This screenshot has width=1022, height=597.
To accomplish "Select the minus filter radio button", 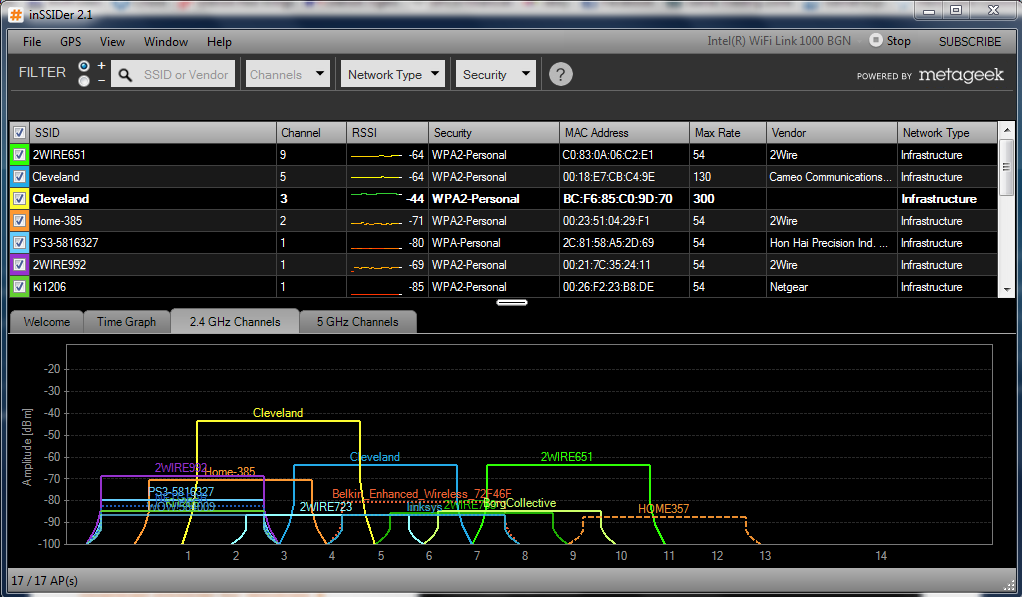I will 84,81.
